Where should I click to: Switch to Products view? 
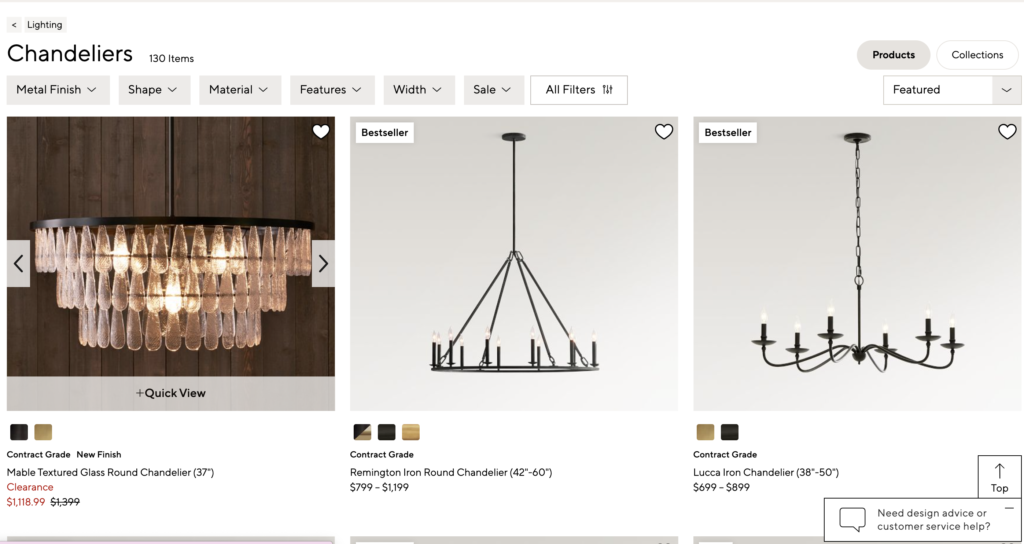click(893, 55)
